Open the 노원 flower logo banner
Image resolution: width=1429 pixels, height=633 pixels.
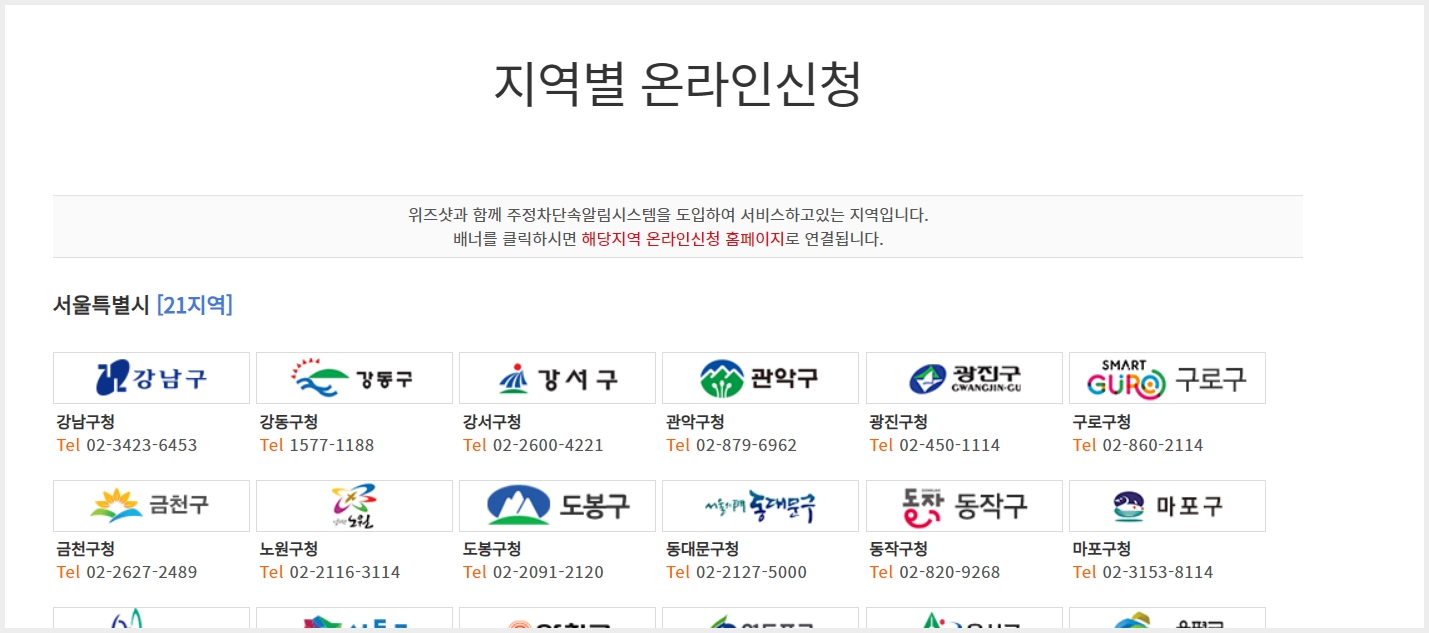[x=354, y=506]
